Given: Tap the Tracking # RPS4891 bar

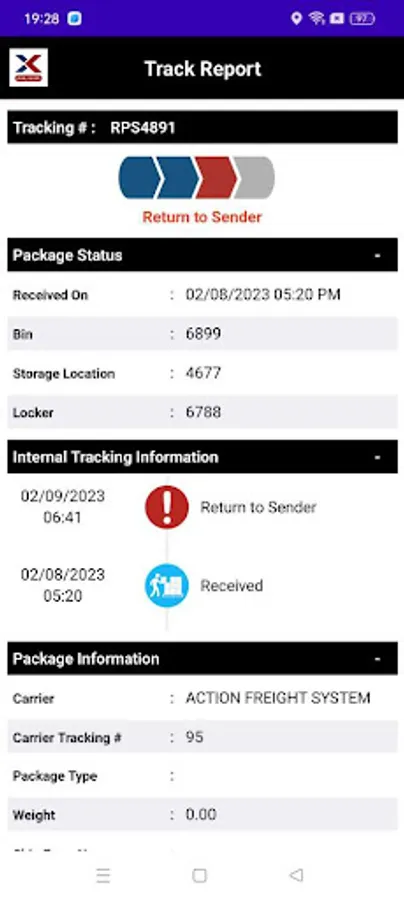Looking at the screenshot, I should [x=202, y=127].
